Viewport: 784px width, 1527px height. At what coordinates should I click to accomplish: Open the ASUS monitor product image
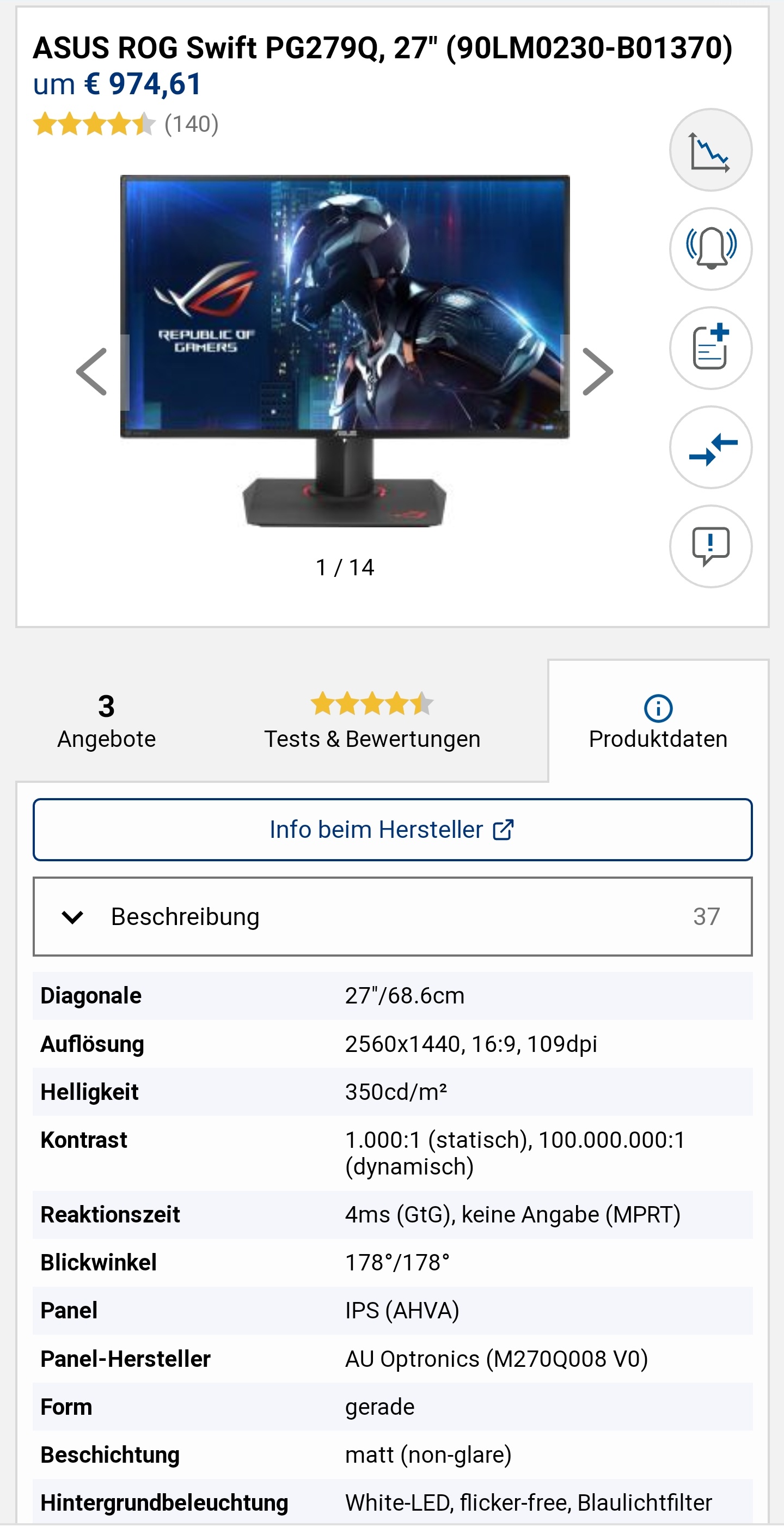tap(344, 351)
